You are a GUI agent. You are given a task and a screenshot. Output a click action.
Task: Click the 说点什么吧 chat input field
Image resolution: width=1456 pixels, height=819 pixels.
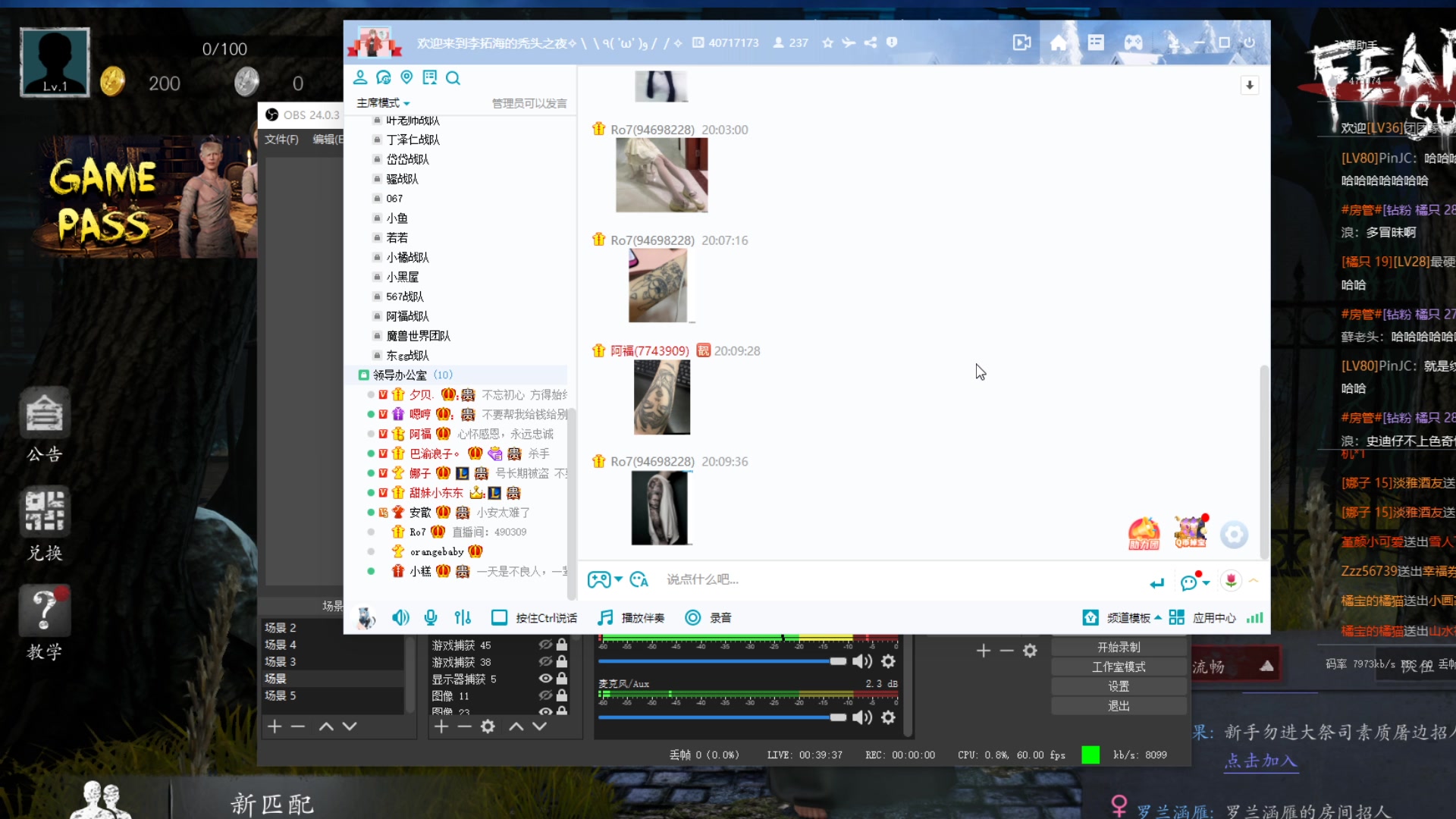720,579
